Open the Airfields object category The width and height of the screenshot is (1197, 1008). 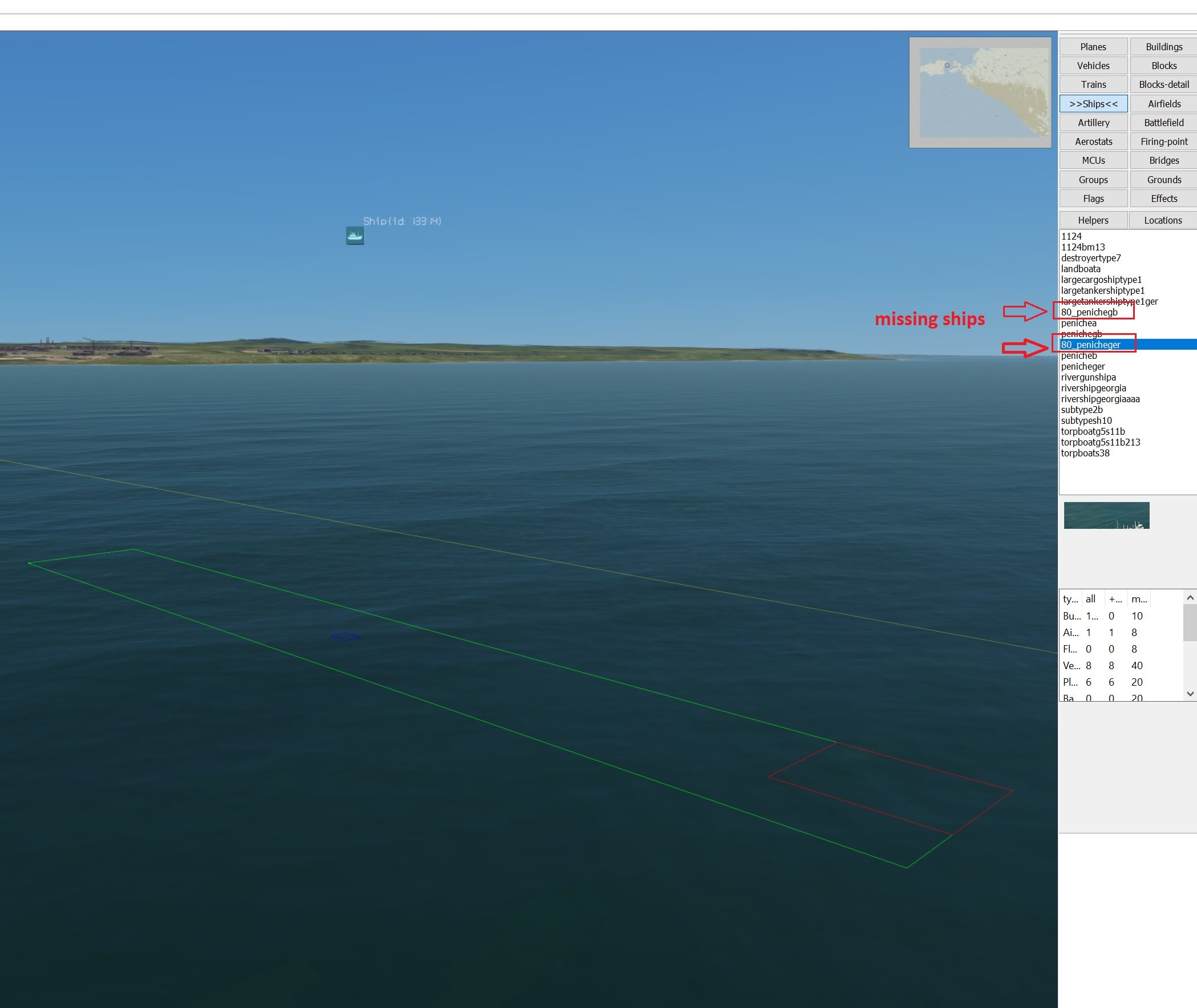pyautogui.click(x=1164, y=104)
